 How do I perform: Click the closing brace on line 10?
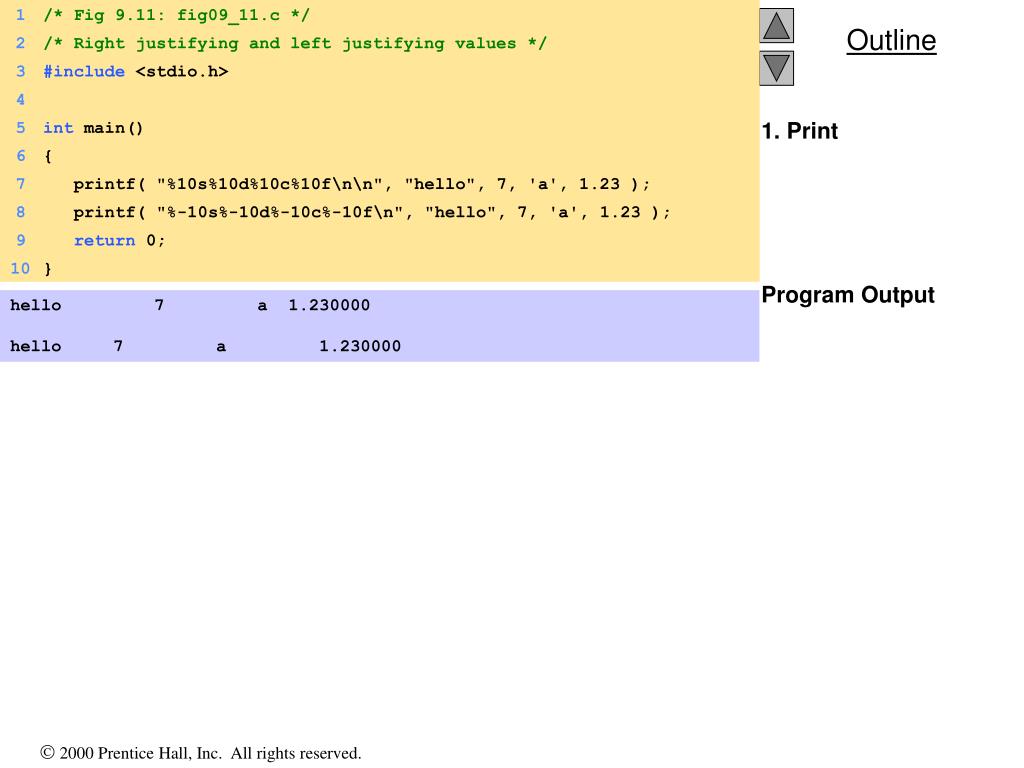[48, 268]
